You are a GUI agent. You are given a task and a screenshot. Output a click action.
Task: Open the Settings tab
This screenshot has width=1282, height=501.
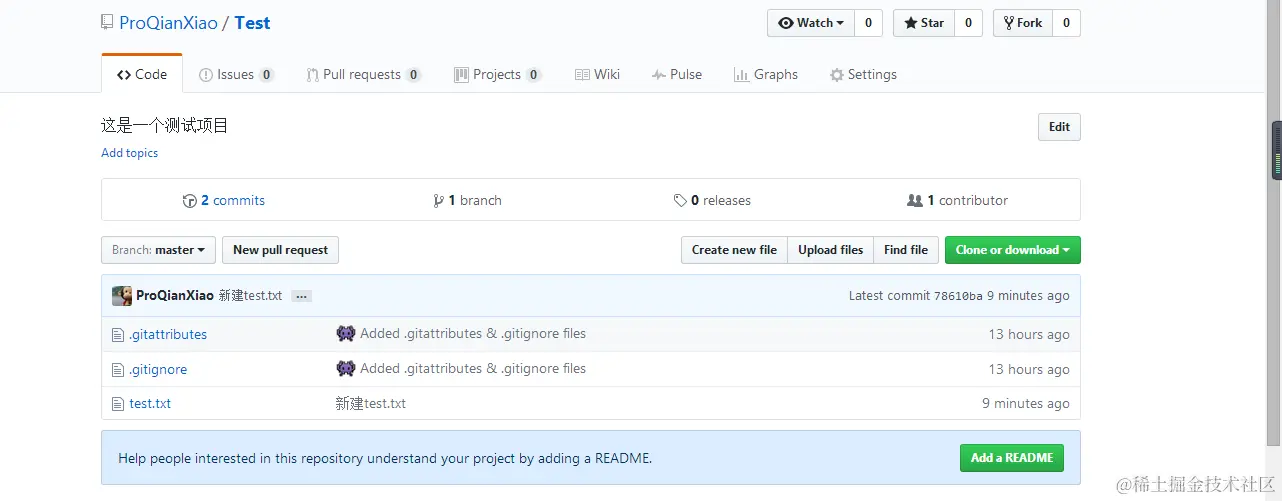click(x=863, y=74)
